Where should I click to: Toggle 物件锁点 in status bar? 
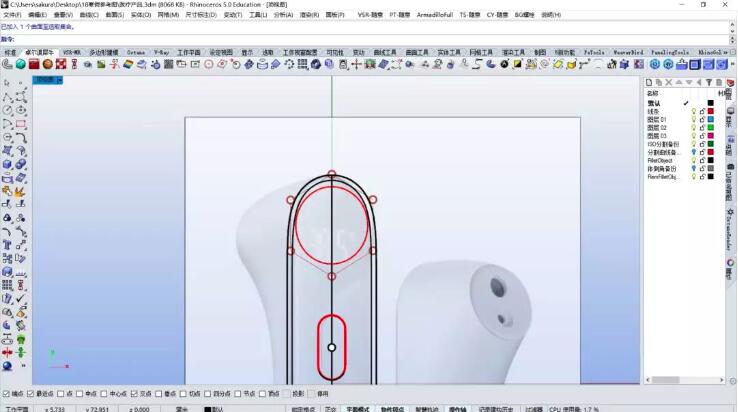[392, 409]
